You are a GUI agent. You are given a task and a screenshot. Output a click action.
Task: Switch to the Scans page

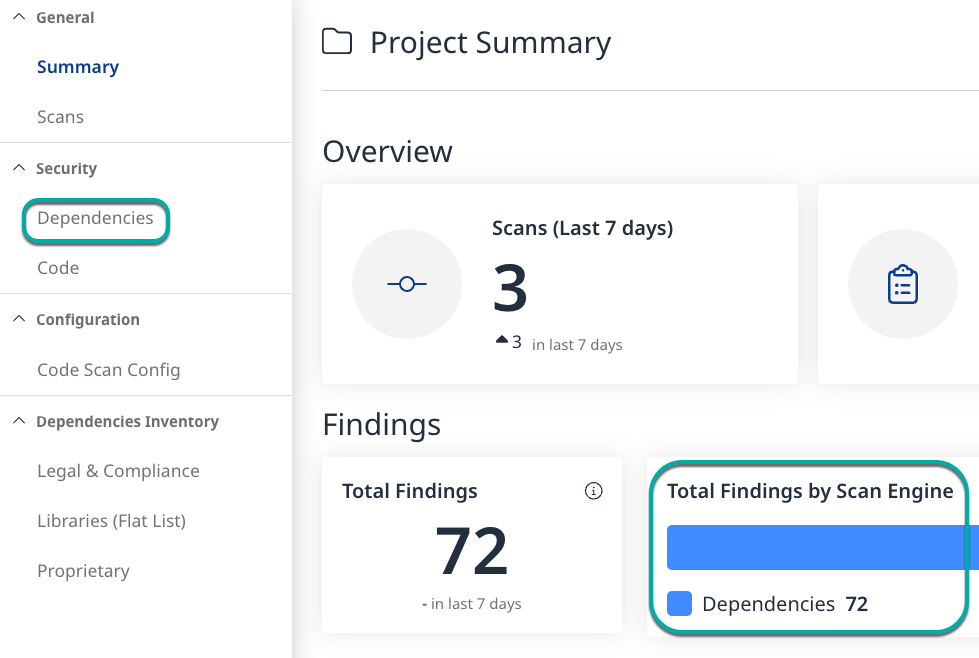60,117
